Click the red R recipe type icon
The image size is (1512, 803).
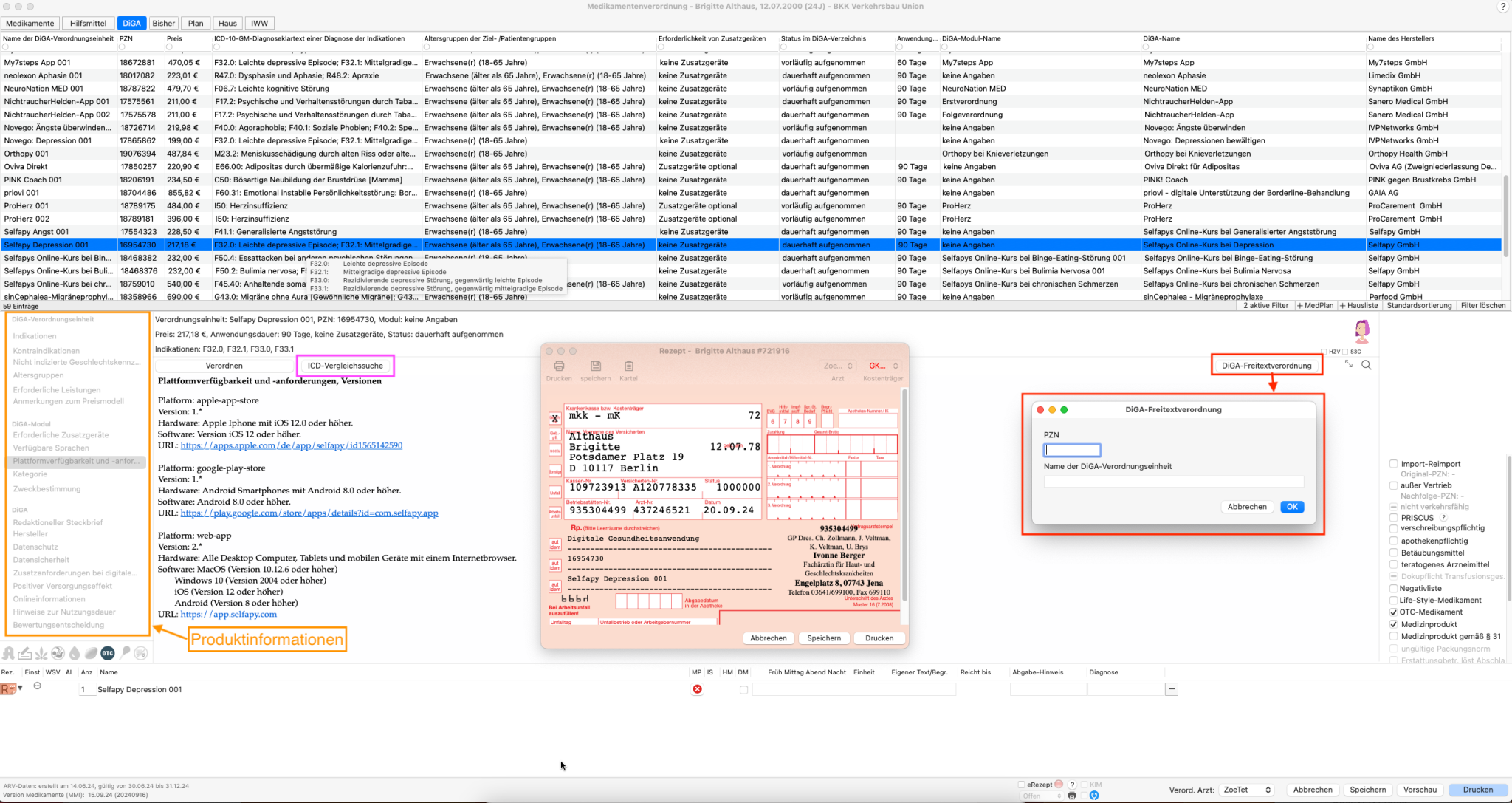tap(8, 689)
